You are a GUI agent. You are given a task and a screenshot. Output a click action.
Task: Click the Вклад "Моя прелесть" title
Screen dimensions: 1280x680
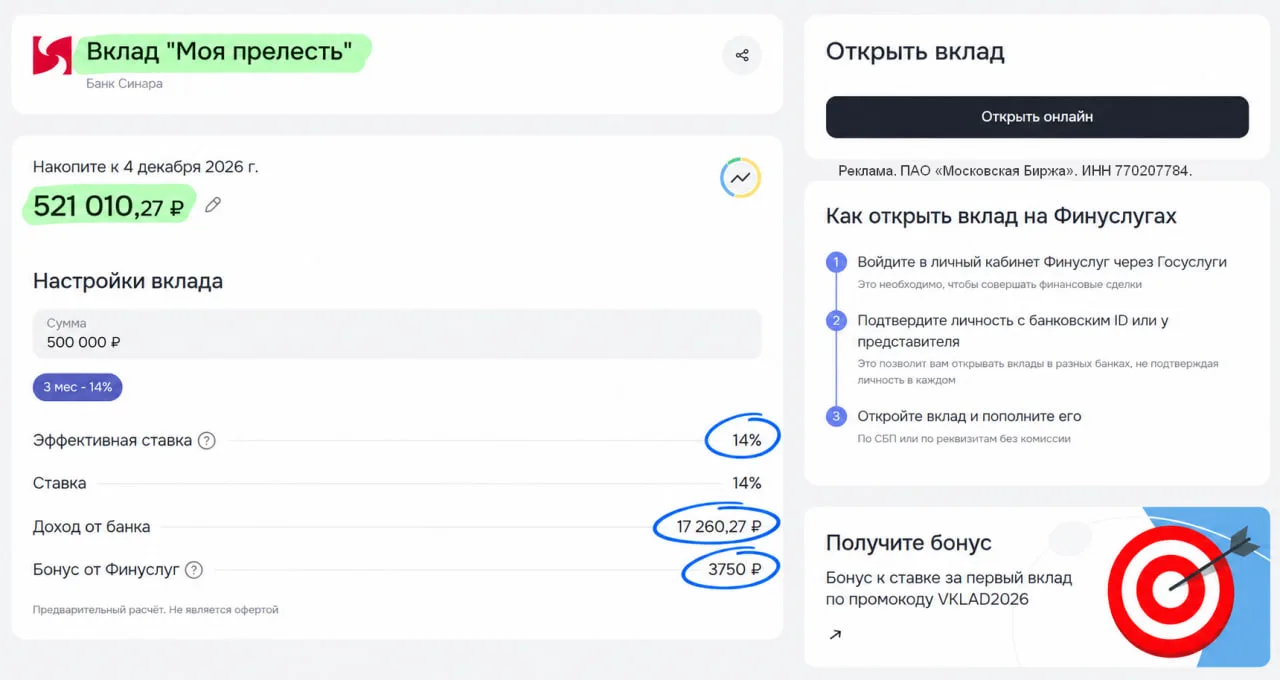pos(220,52)
